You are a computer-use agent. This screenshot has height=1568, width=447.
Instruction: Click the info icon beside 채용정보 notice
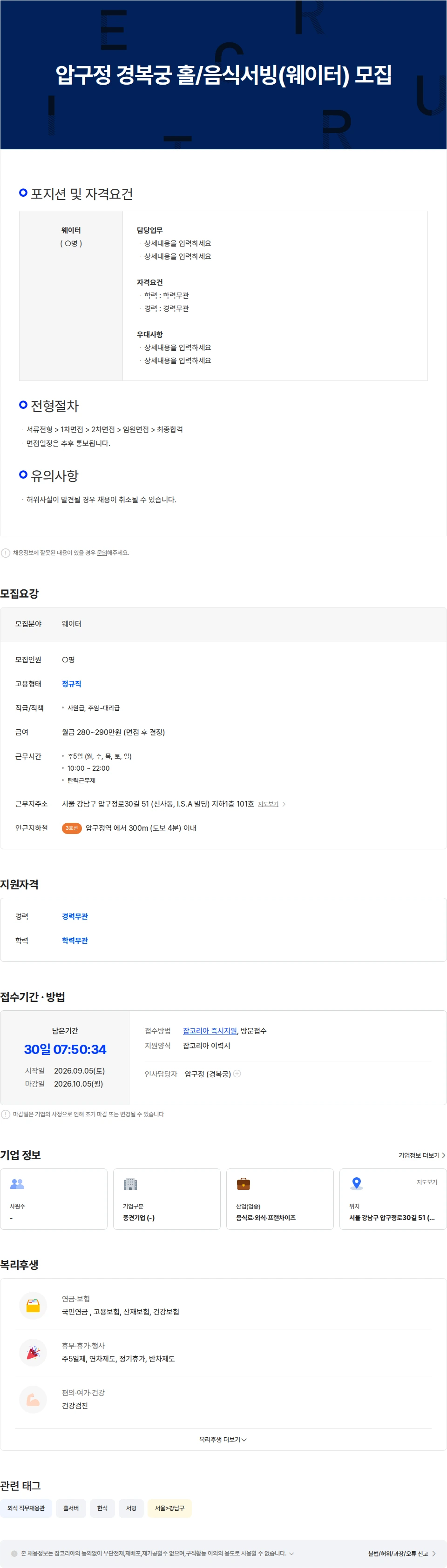click(6, 553)
